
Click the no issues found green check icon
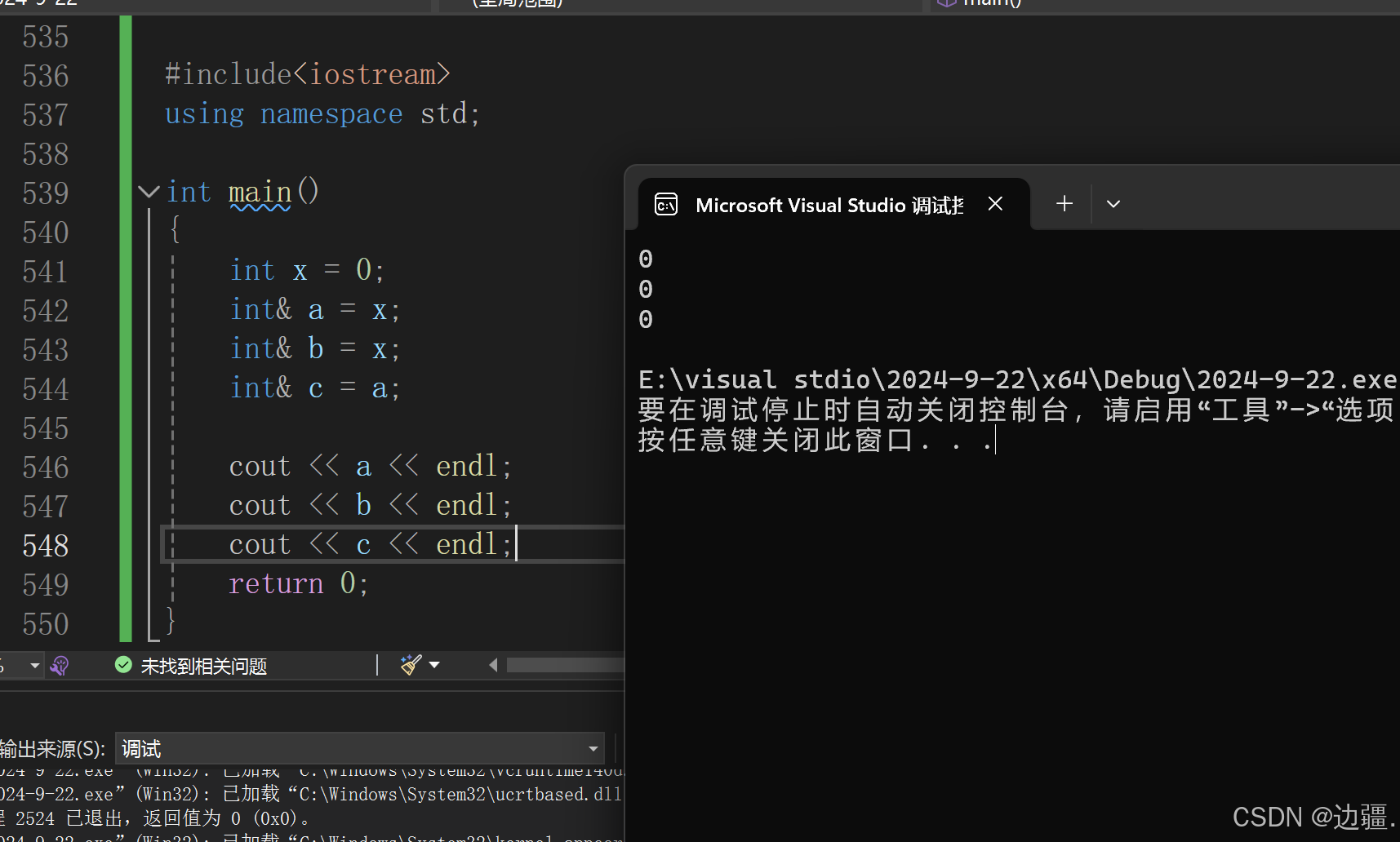123,665
